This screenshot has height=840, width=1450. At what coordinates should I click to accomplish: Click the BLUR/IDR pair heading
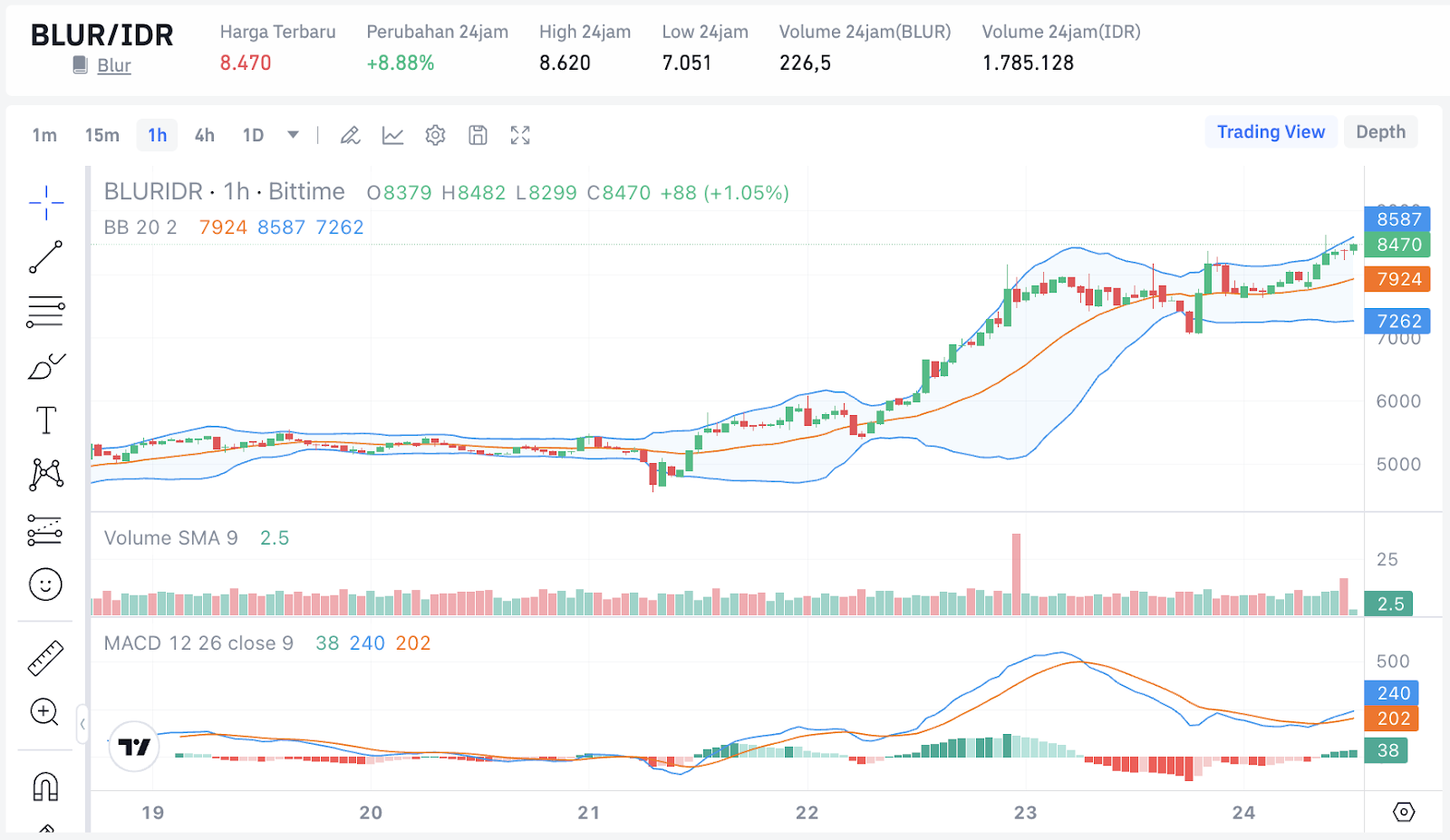pyautogui.click(x=101, y=35)
